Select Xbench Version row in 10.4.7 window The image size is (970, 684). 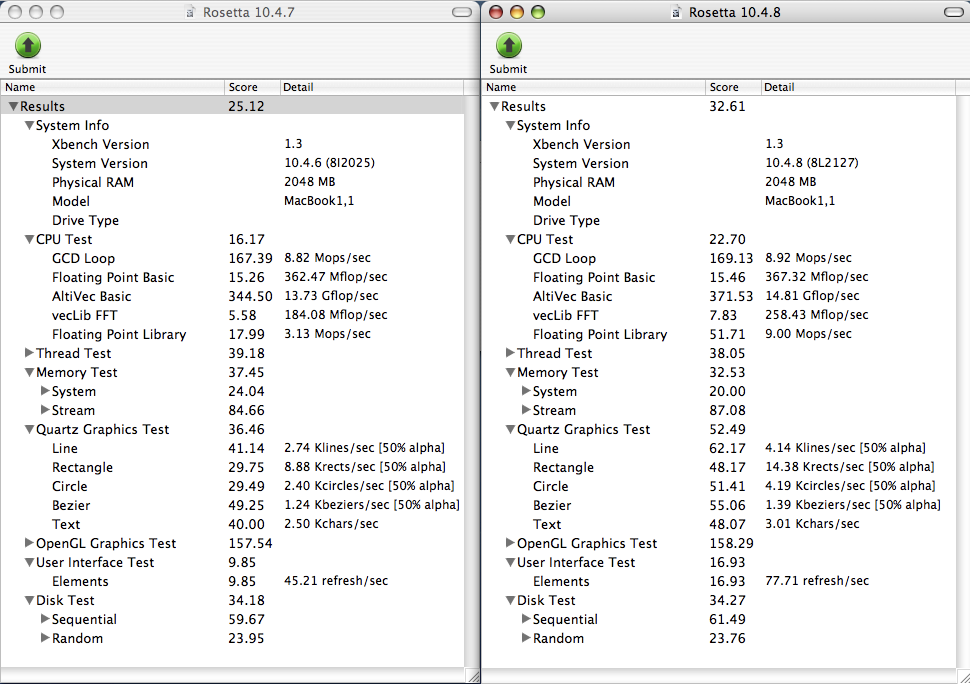(232, 144)
